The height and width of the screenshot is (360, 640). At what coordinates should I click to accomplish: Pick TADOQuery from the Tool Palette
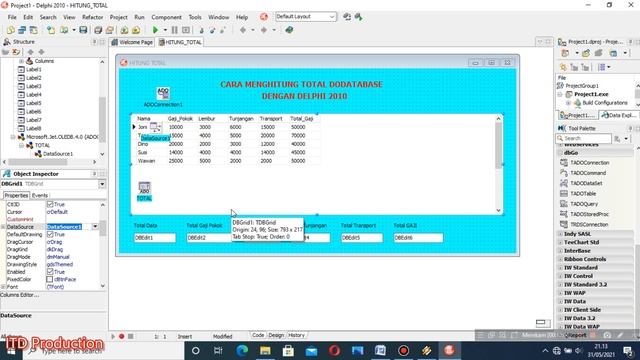click(x=584, y=204)
